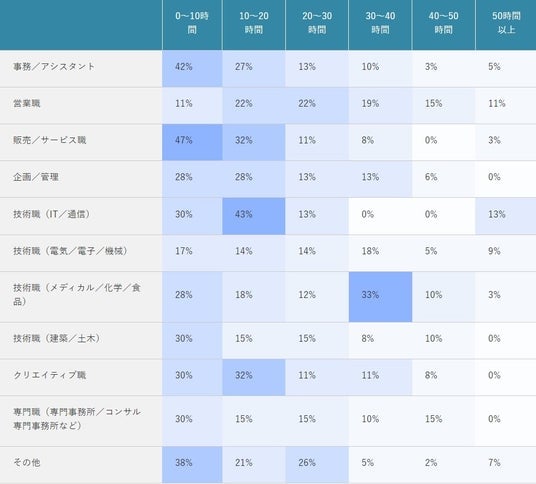The height and width of the screenshot is (484, 536).
Task: Click the 20〜30時間 column header
Action: point(317,23)
